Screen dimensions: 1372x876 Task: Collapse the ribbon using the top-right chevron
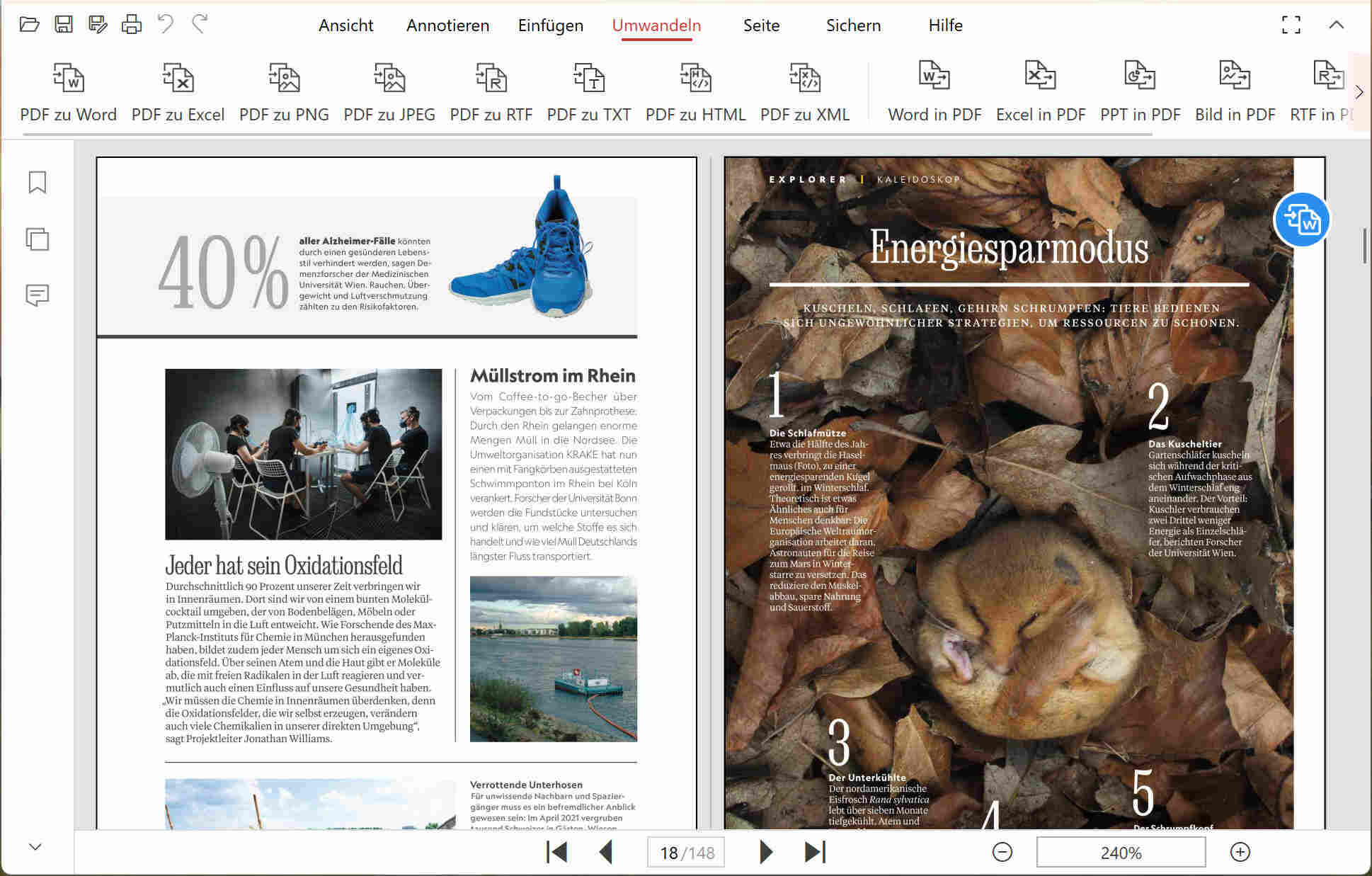1337,25
